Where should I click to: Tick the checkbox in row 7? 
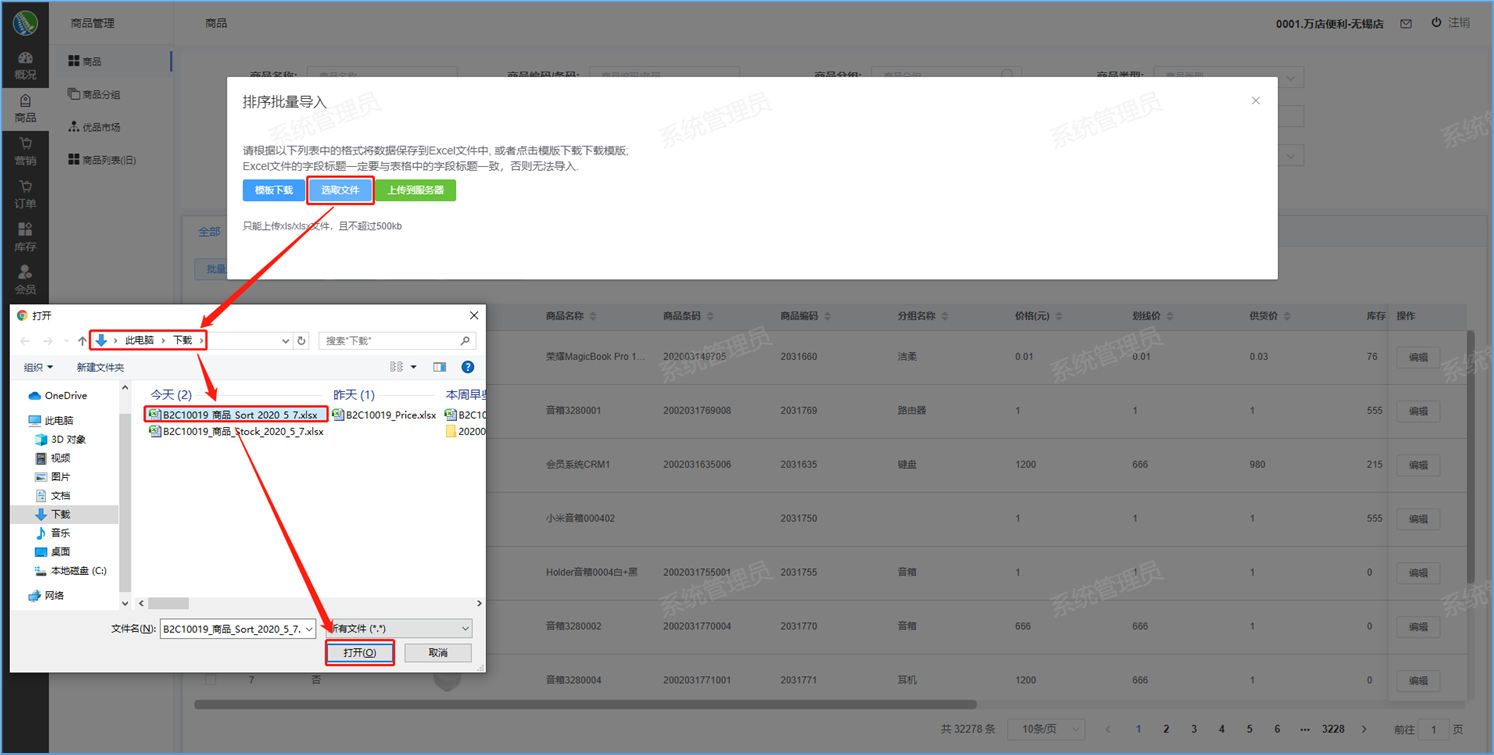pos(210,680)
